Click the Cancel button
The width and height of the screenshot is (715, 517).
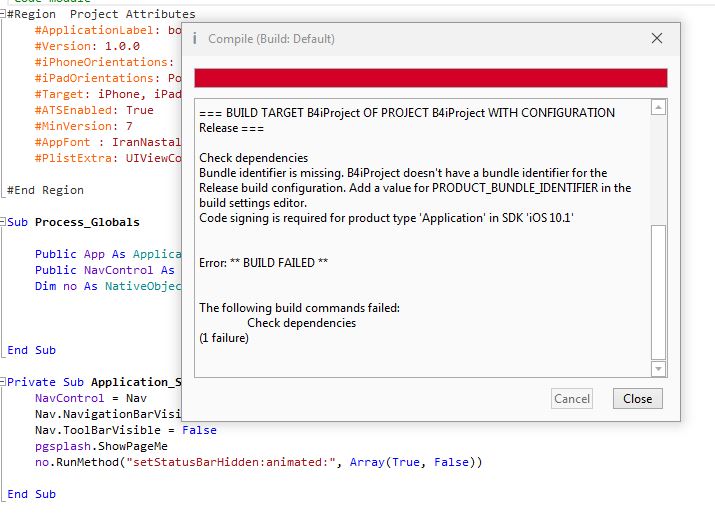[572, 398]
